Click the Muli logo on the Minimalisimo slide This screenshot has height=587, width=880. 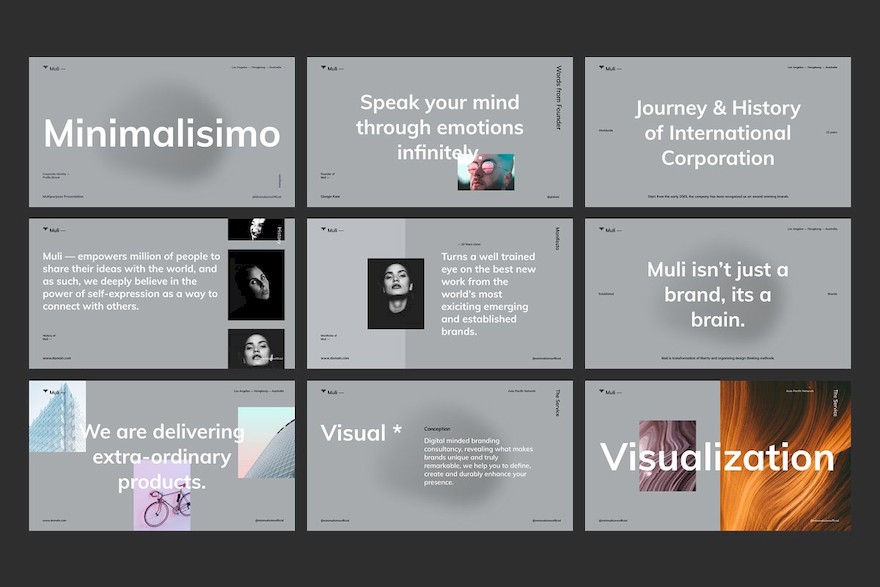coord(50,68)
